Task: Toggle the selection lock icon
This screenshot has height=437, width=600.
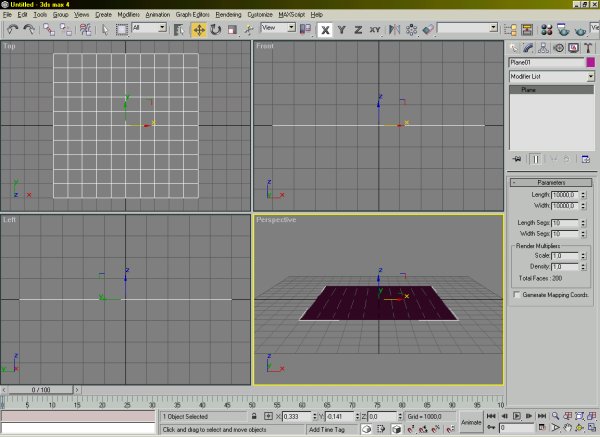Action: pyautogui.click(x=254, y=416)
